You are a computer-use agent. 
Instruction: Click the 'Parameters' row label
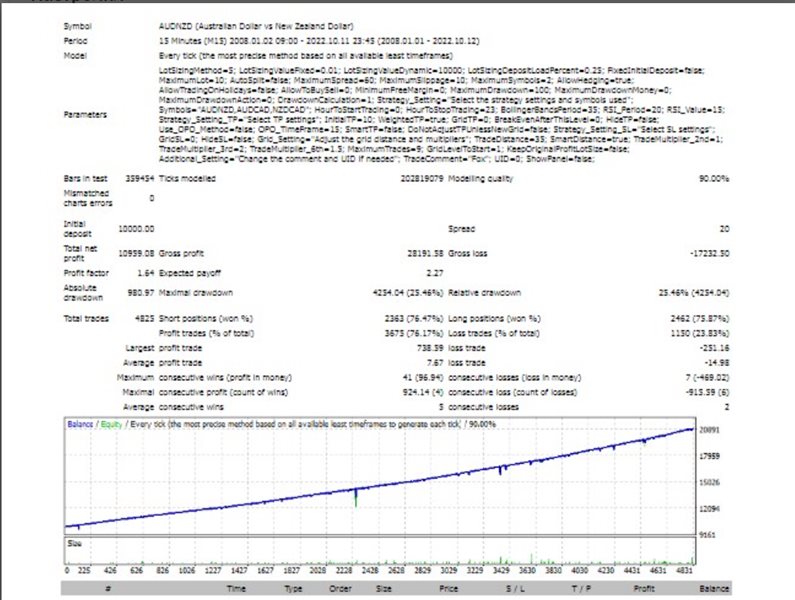click(85, 115)
